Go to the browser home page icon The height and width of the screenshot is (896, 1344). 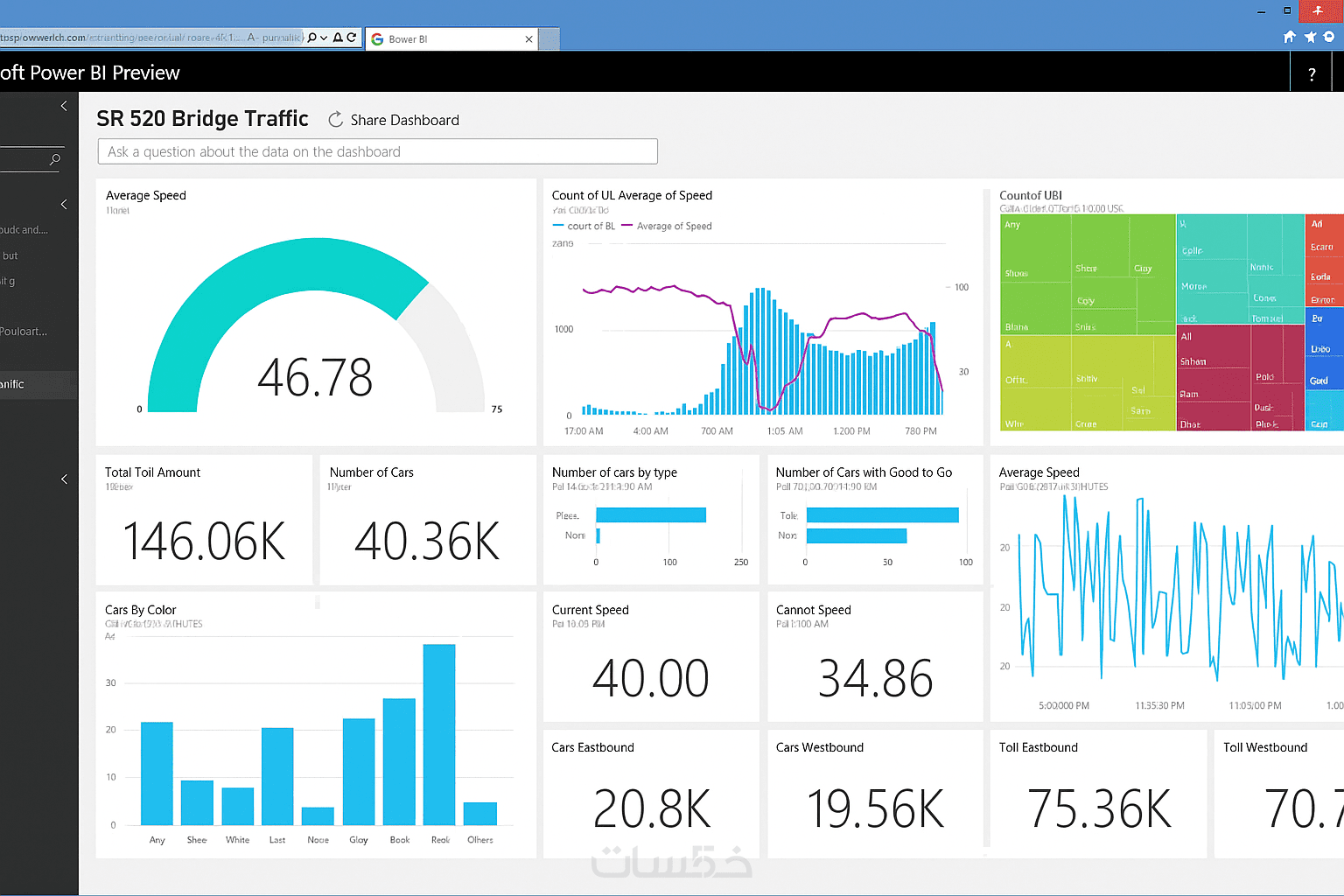click(x=1289, y=37)
